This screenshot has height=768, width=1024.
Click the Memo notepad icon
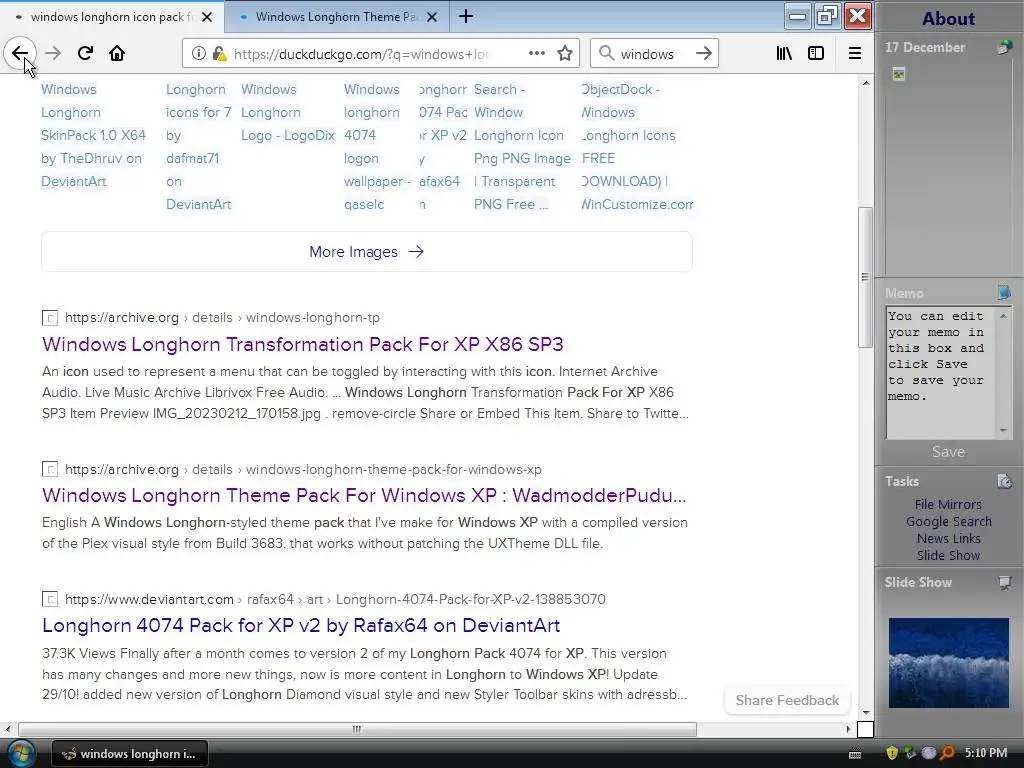tap(1004, 292)
